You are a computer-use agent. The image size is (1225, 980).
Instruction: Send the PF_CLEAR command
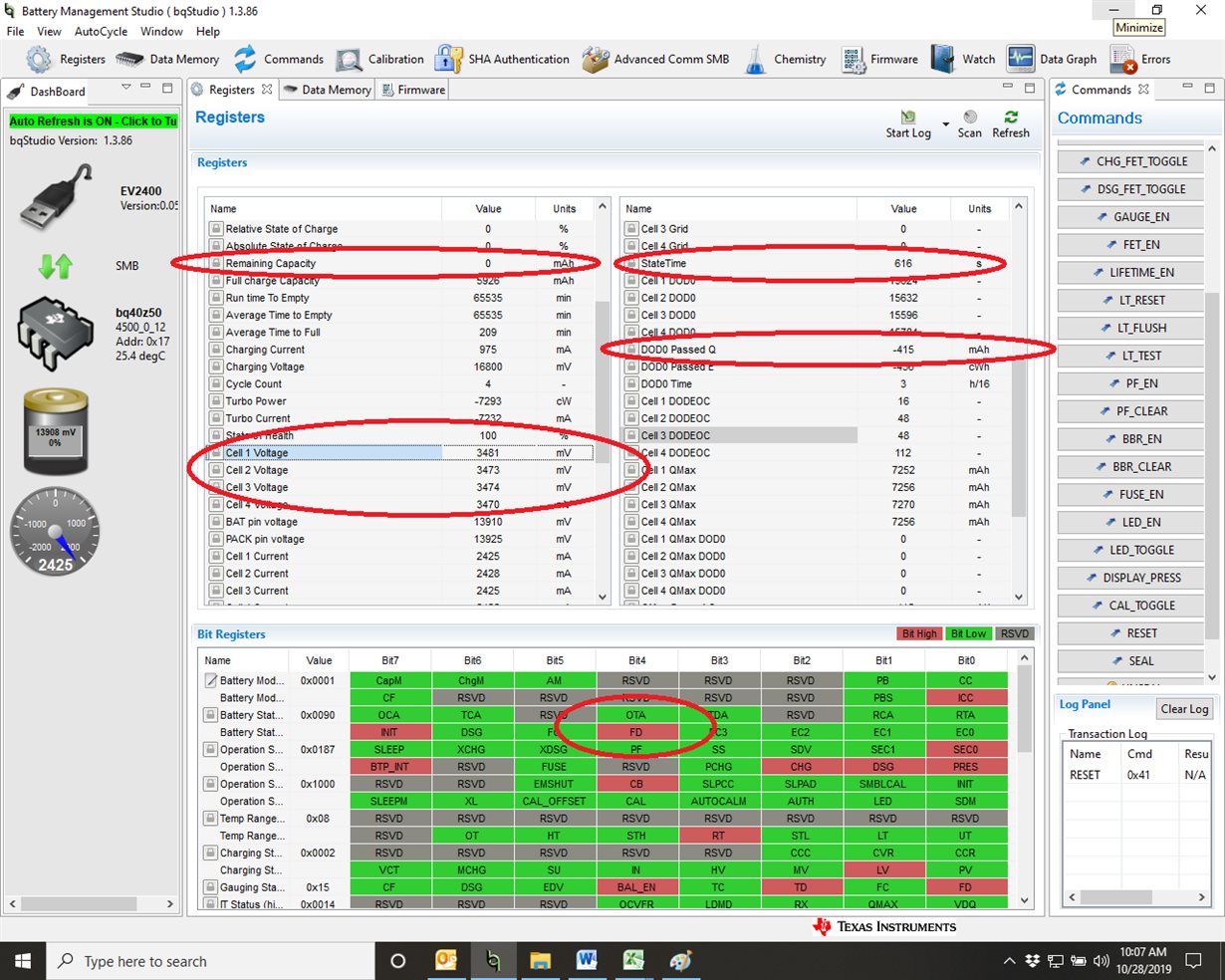coord(1131,411)
